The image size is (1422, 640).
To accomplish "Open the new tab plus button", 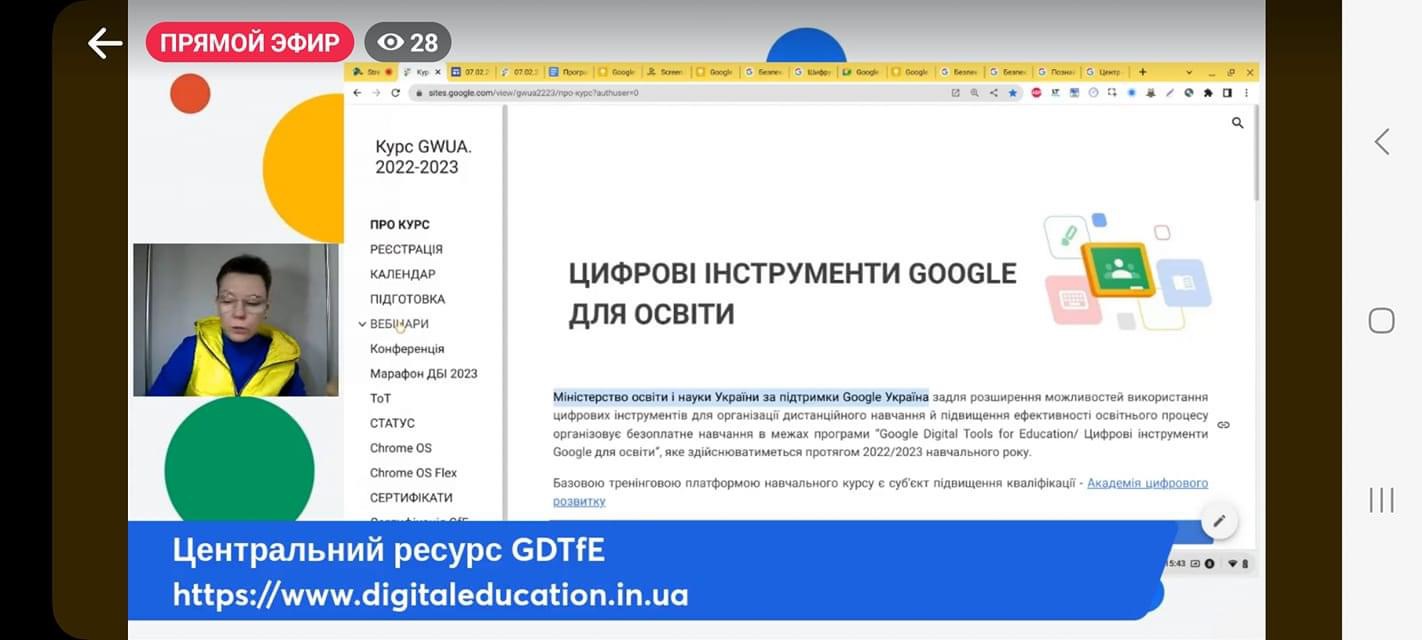I will 1143,72.
